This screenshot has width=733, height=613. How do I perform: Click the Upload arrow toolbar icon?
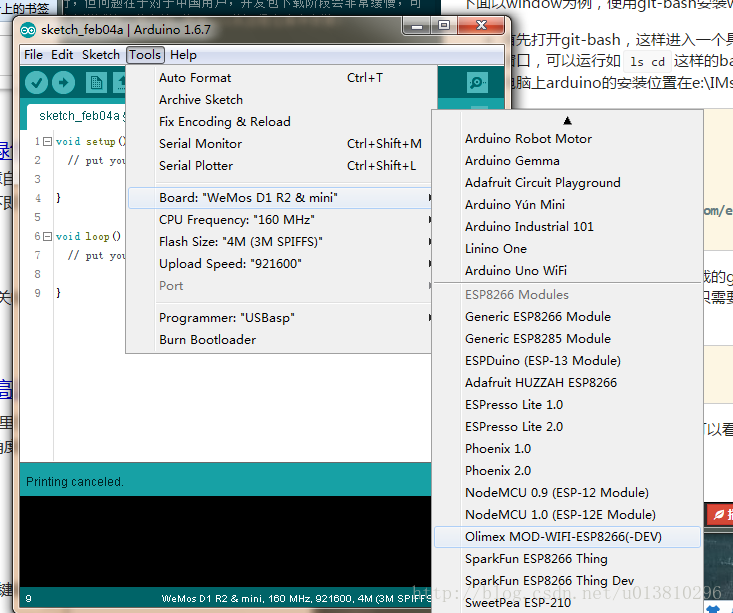(x=63, y=83)
